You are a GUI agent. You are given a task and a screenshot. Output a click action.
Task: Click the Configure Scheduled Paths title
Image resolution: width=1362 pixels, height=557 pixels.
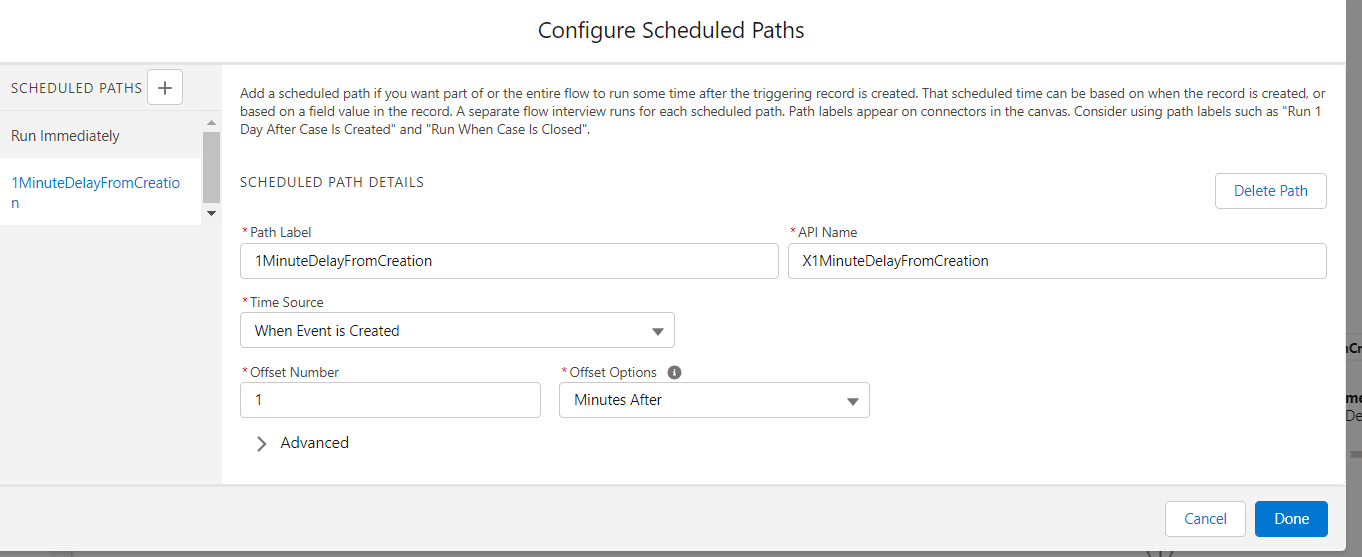[x=671, y=30]
